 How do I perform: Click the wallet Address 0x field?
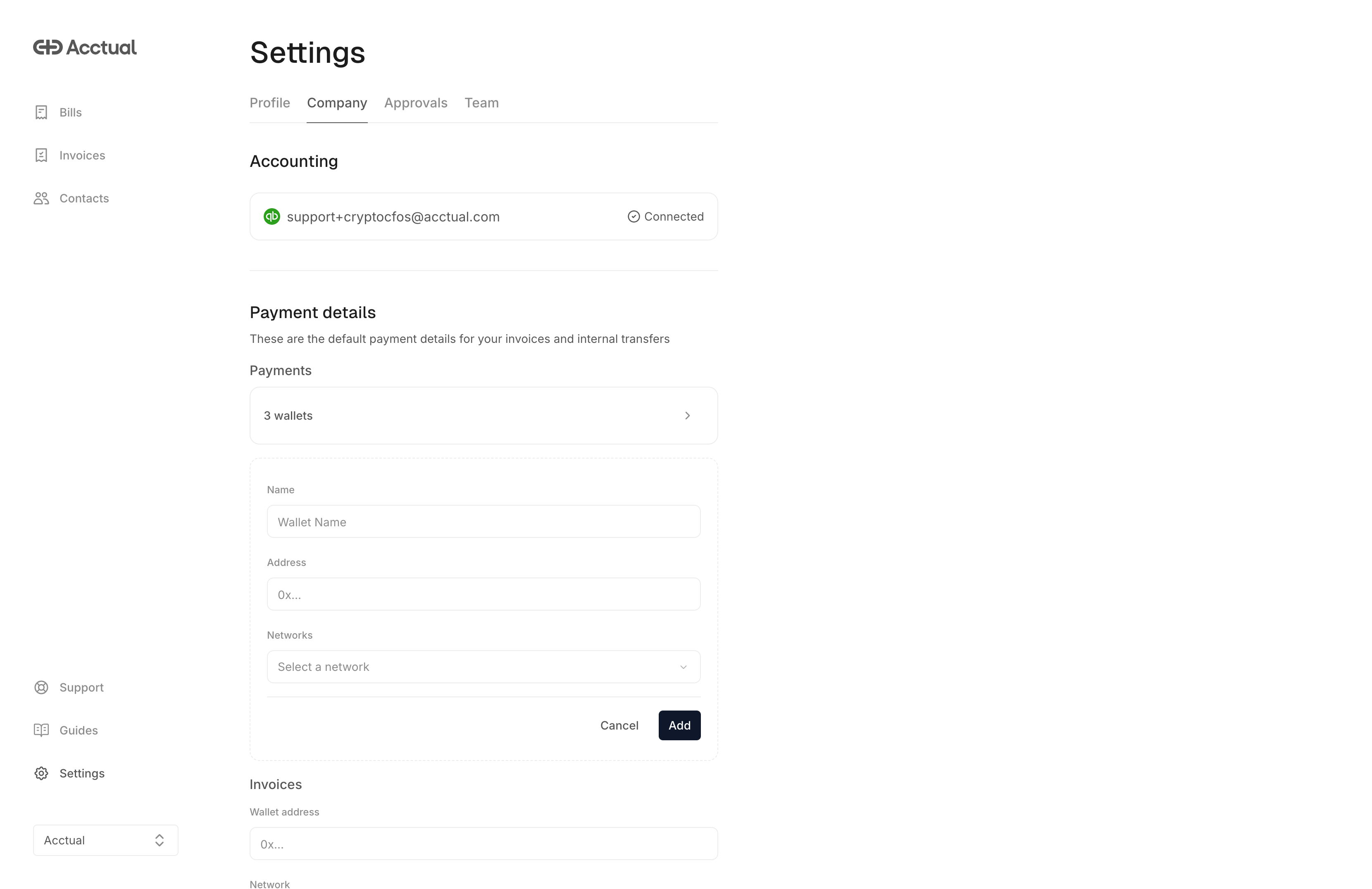click(x=483, y=594)
